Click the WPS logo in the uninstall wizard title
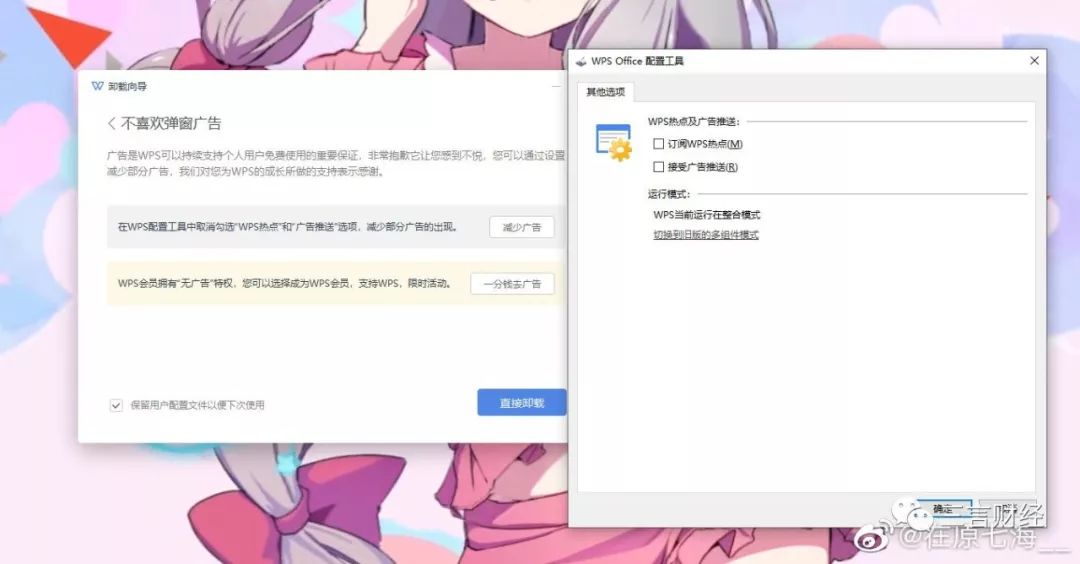This screenshot has height=564, width=1080. [97, 86]
